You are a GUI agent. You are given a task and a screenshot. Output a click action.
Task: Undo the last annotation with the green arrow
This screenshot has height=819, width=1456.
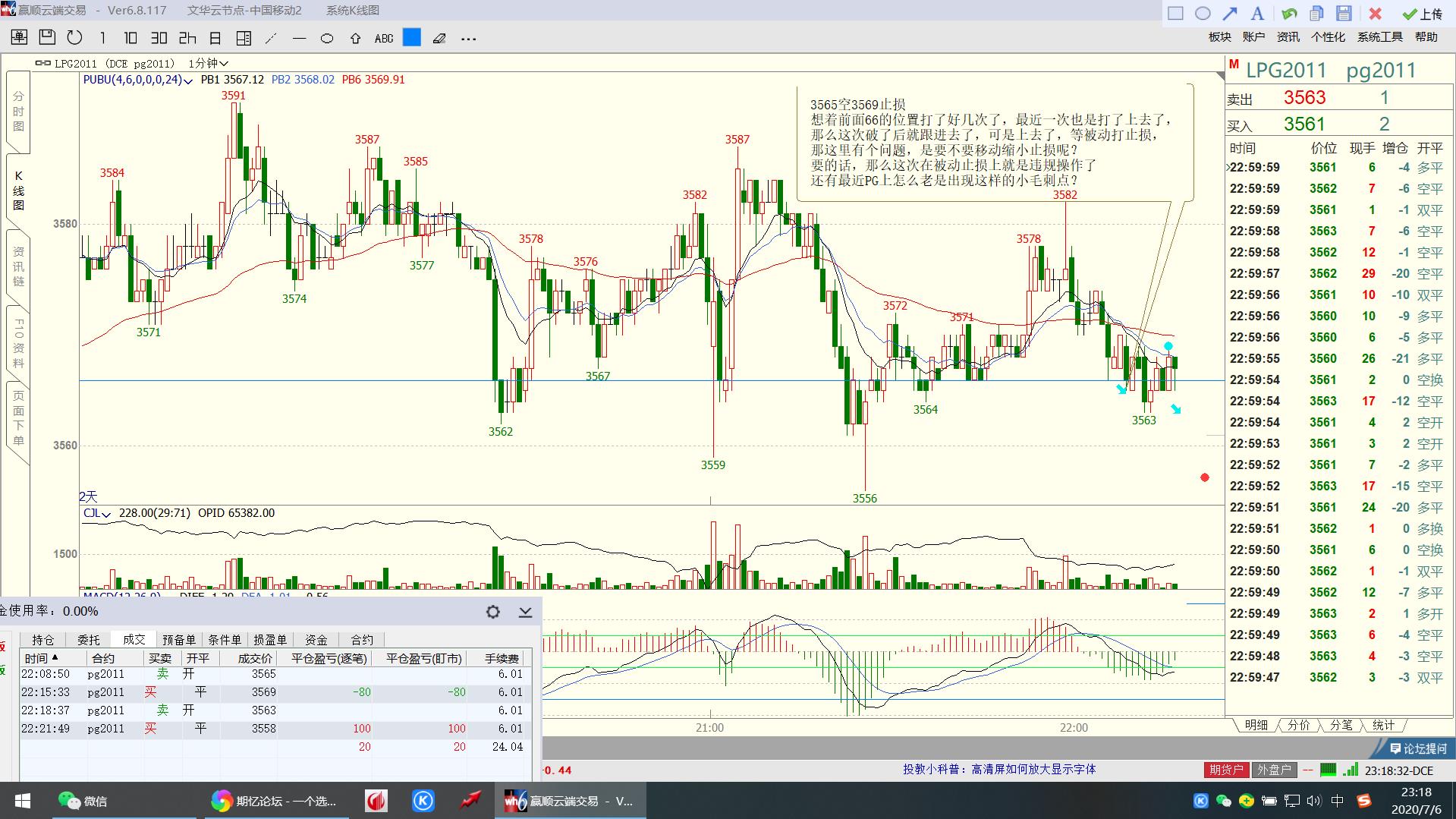pyautogui.click(x=1288, y=13)
